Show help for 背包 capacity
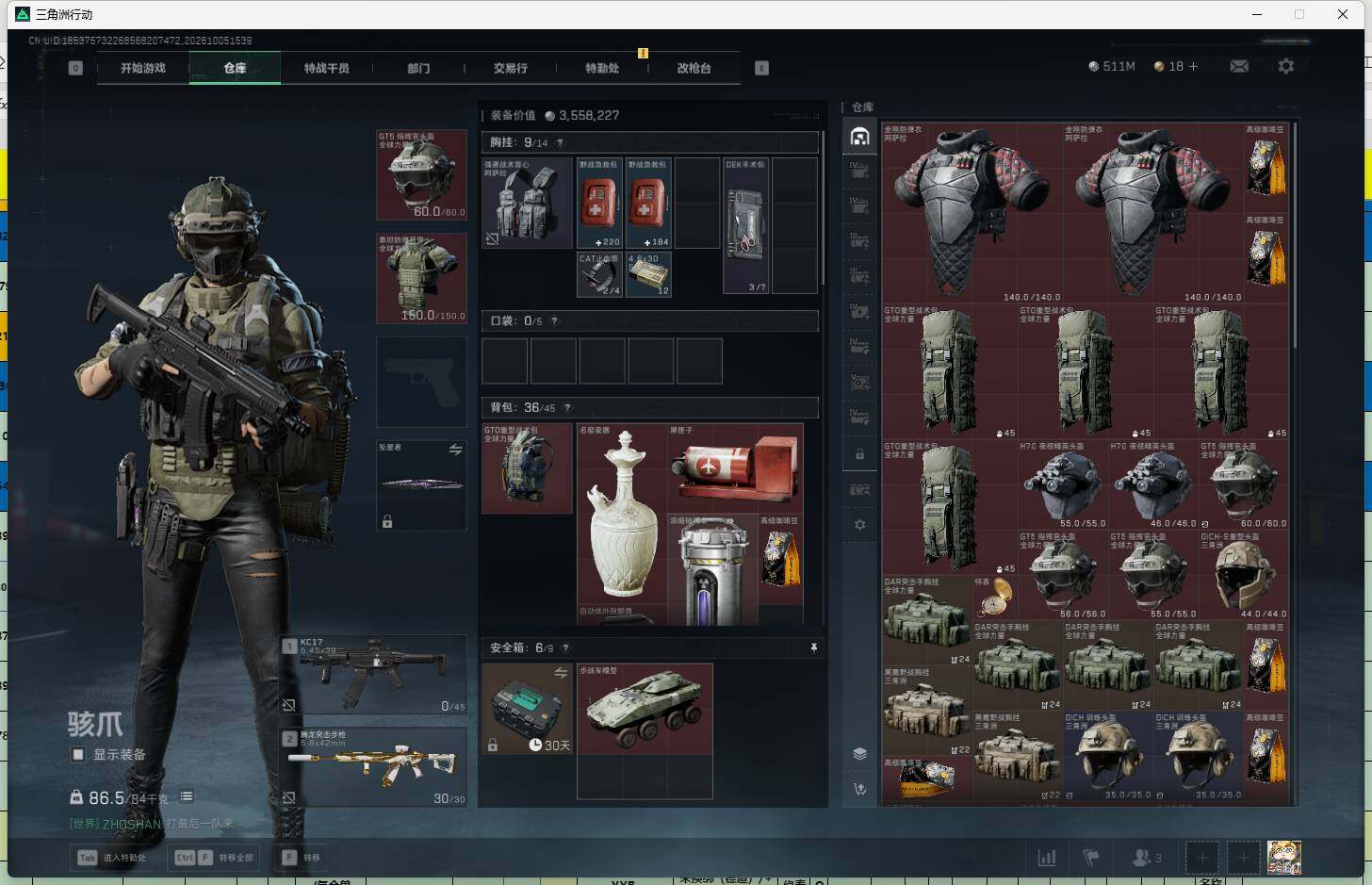 coord(567,408)
